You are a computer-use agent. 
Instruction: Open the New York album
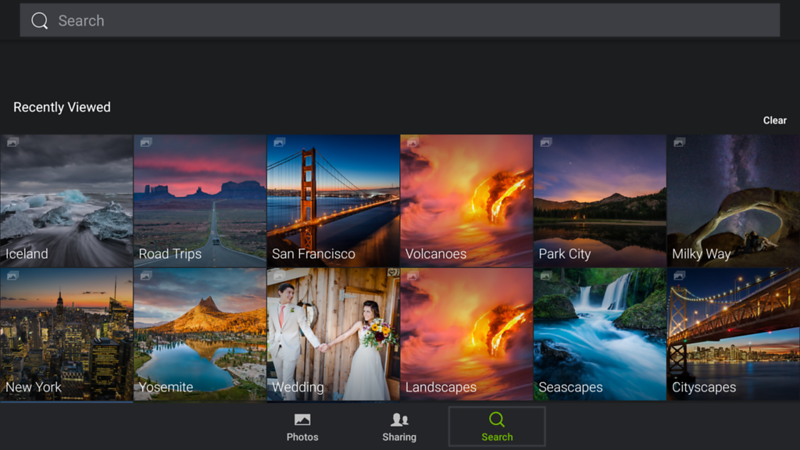[x=66, y=334]
